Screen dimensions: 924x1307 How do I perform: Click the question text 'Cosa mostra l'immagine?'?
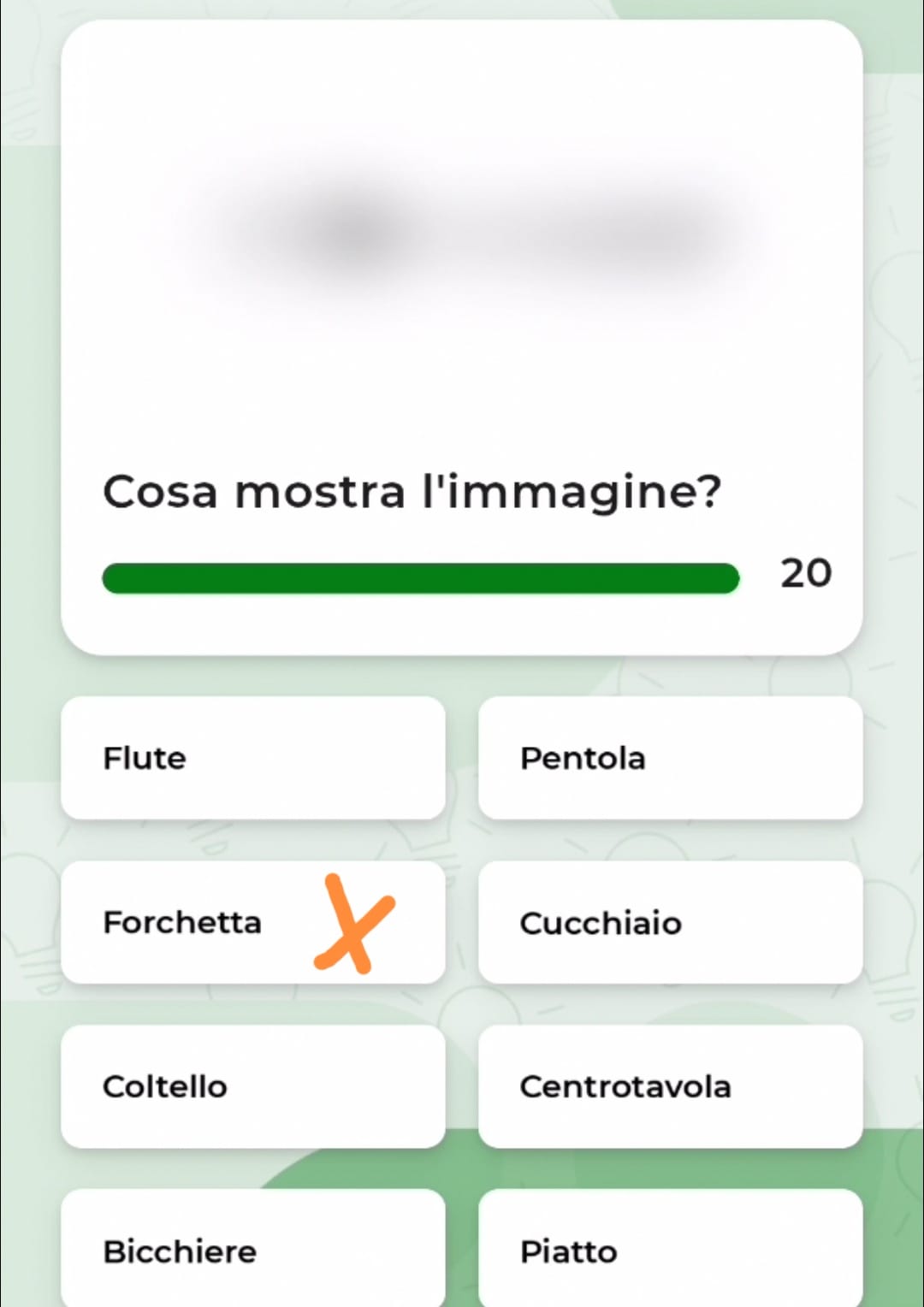[412, 492]
